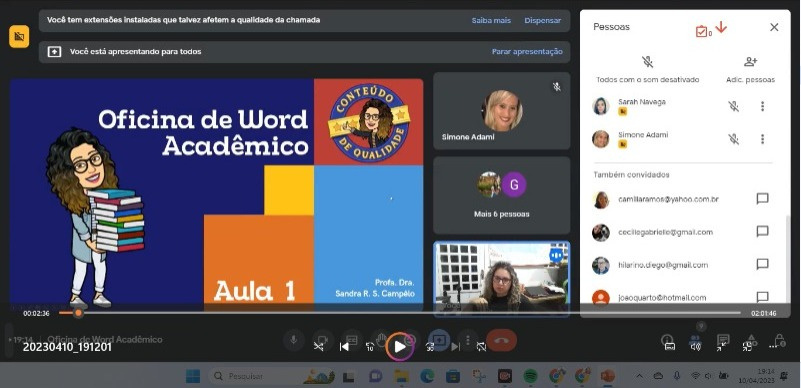Image resolution: width=801 pixels, height=388 pixels.
Task: Click the add people icon
Action: point(750,62)
